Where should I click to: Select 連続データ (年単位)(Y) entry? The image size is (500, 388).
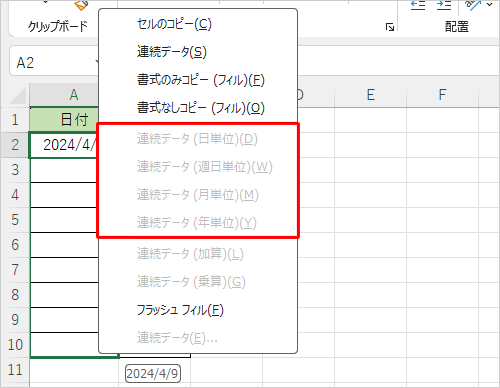pos(198,223)
